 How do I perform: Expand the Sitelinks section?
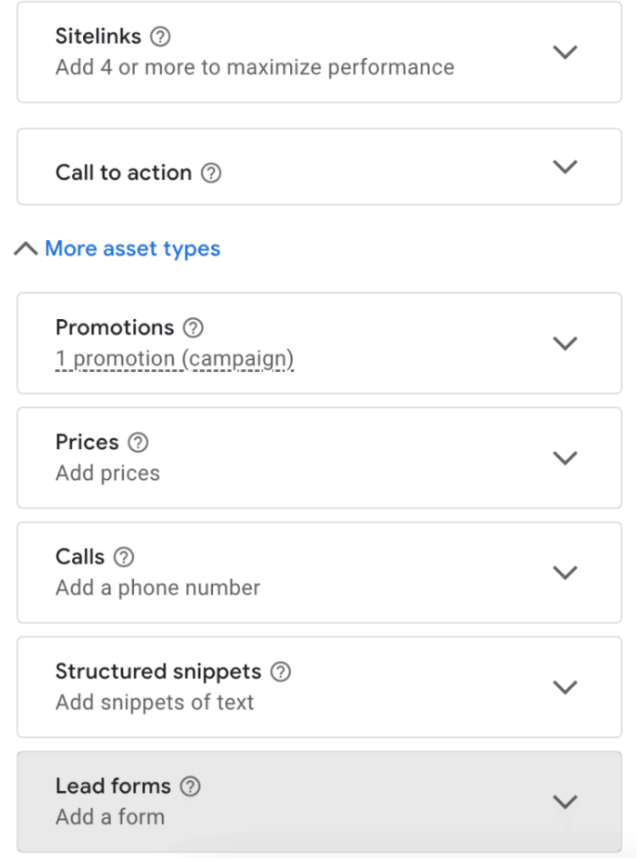[x=565, y=51]
